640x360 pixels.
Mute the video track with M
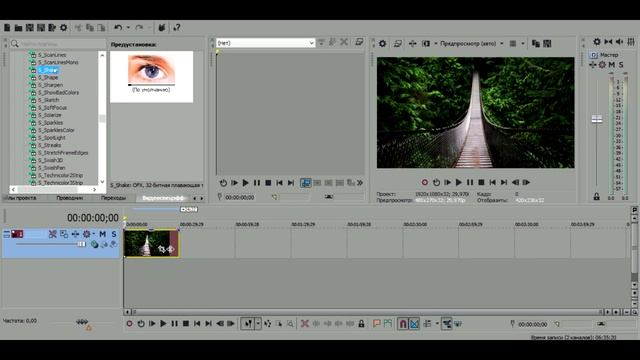[x=102, y=234]
